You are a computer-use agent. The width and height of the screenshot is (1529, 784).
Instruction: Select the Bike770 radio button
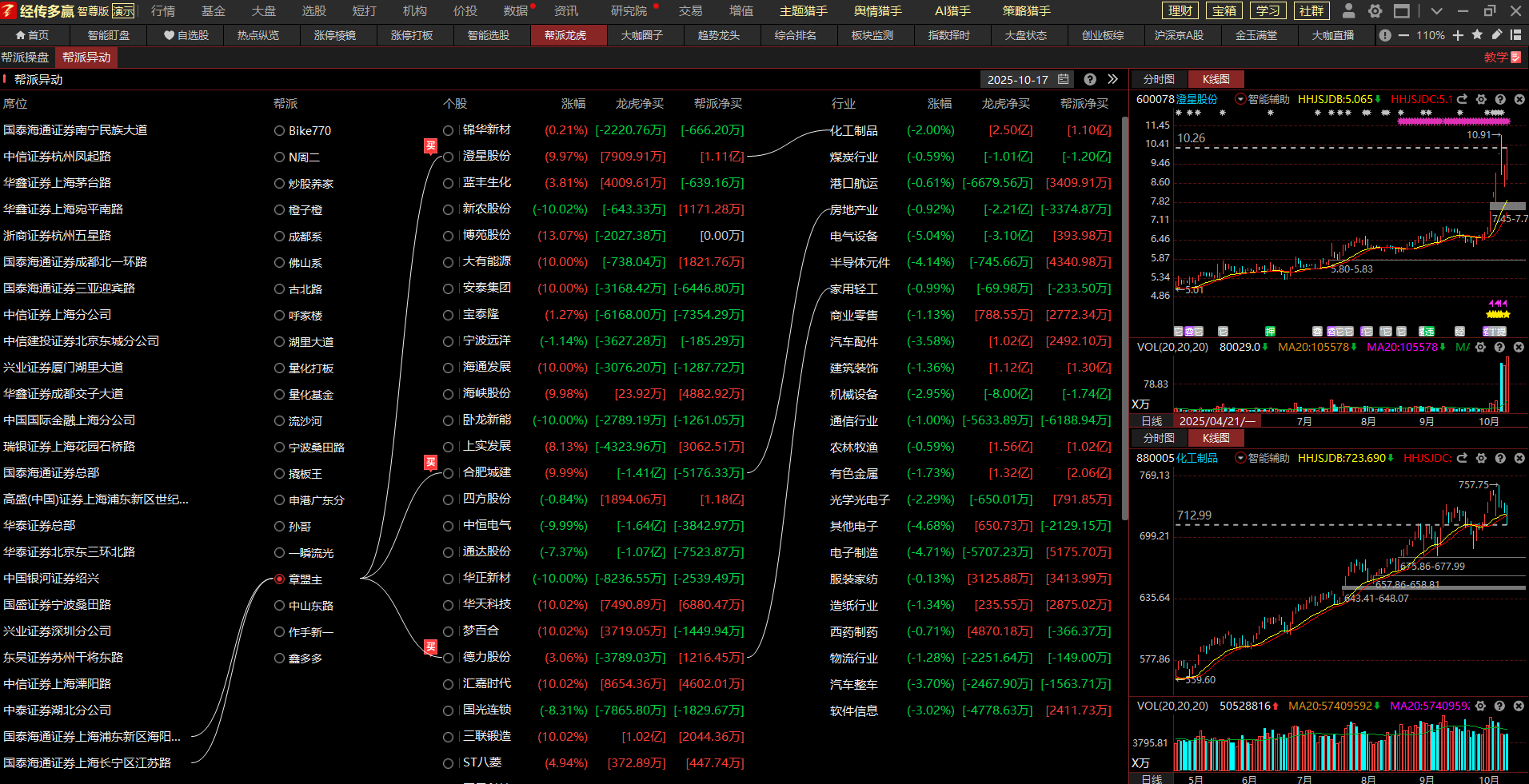pos(279,130)
